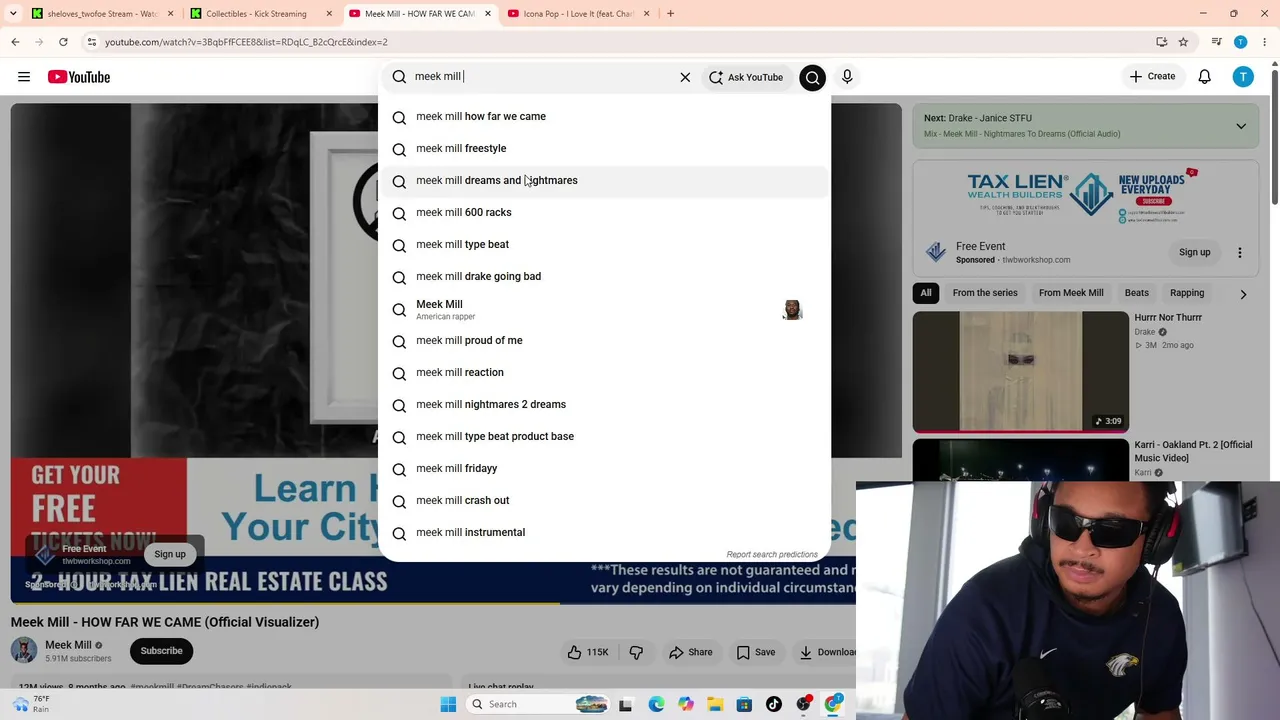Subscribe to the Meek Mill channel
Screen dimensions: 1280x720
[x=161, y=651]
